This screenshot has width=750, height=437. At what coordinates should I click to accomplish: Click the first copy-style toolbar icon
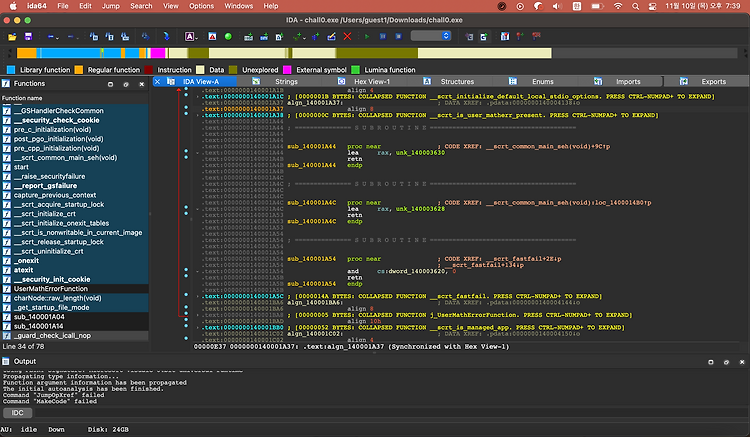pos(94,36)
